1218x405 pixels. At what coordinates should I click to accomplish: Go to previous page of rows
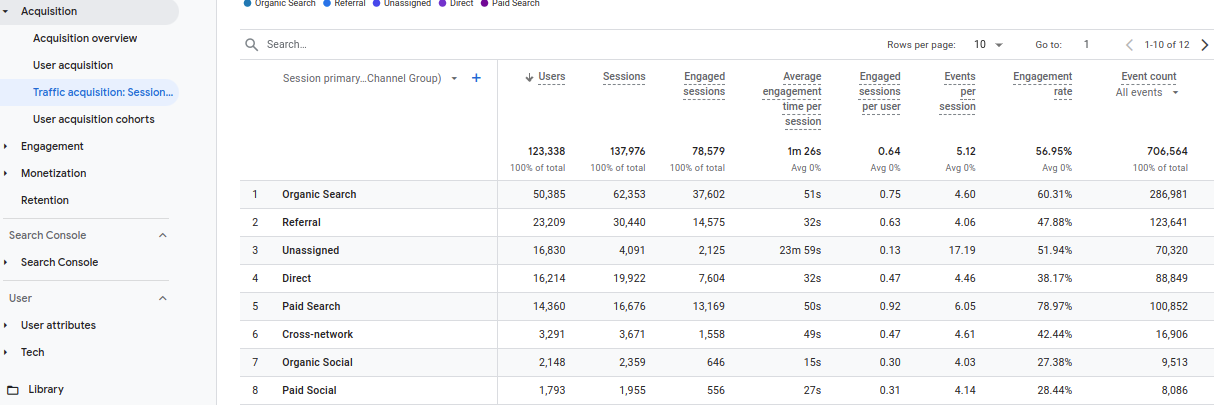click(1129, 45)
